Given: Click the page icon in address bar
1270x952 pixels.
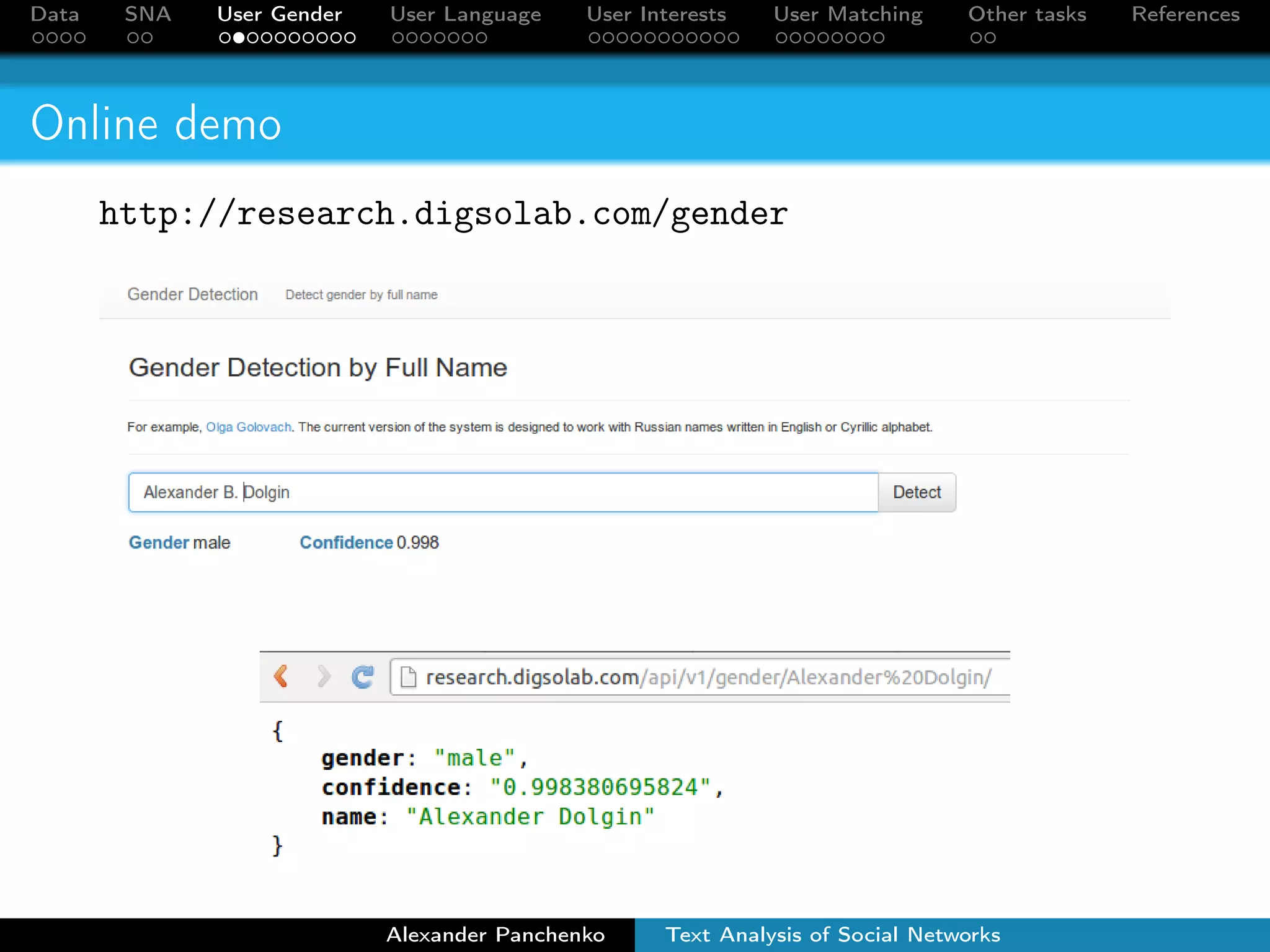Looking at the screenshot, I should (408, 677).
